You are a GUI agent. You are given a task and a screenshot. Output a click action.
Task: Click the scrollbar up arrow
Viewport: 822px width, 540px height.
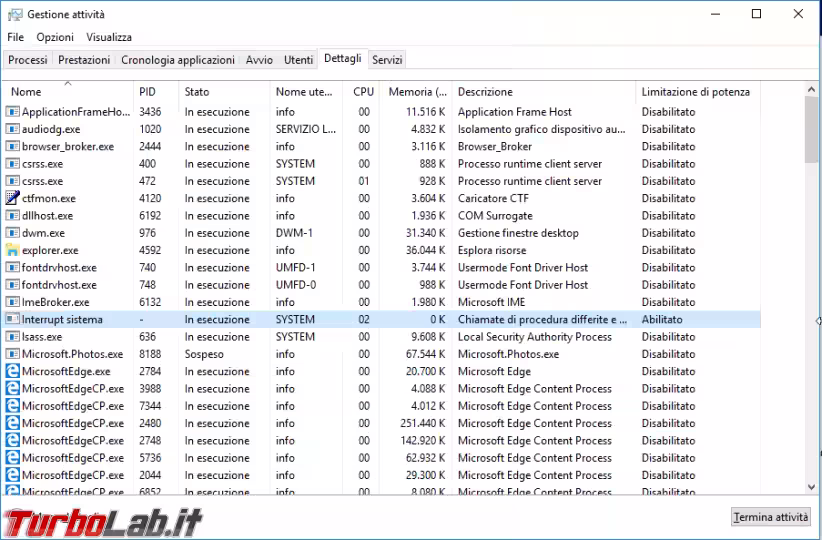pyautogui.click(x=811, y=90)
